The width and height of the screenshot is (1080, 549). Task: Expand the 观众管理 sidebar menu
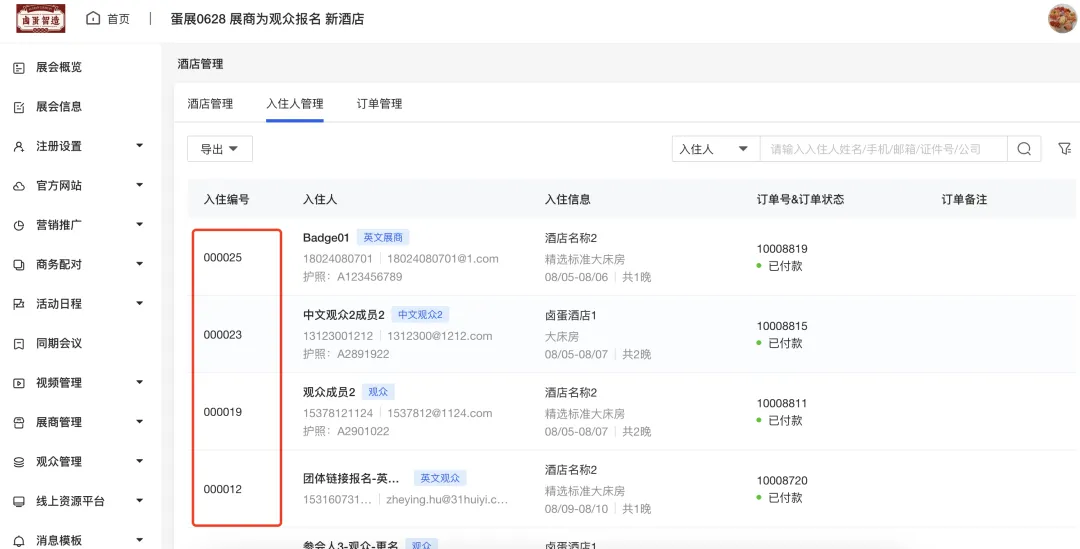coord(139,461)
